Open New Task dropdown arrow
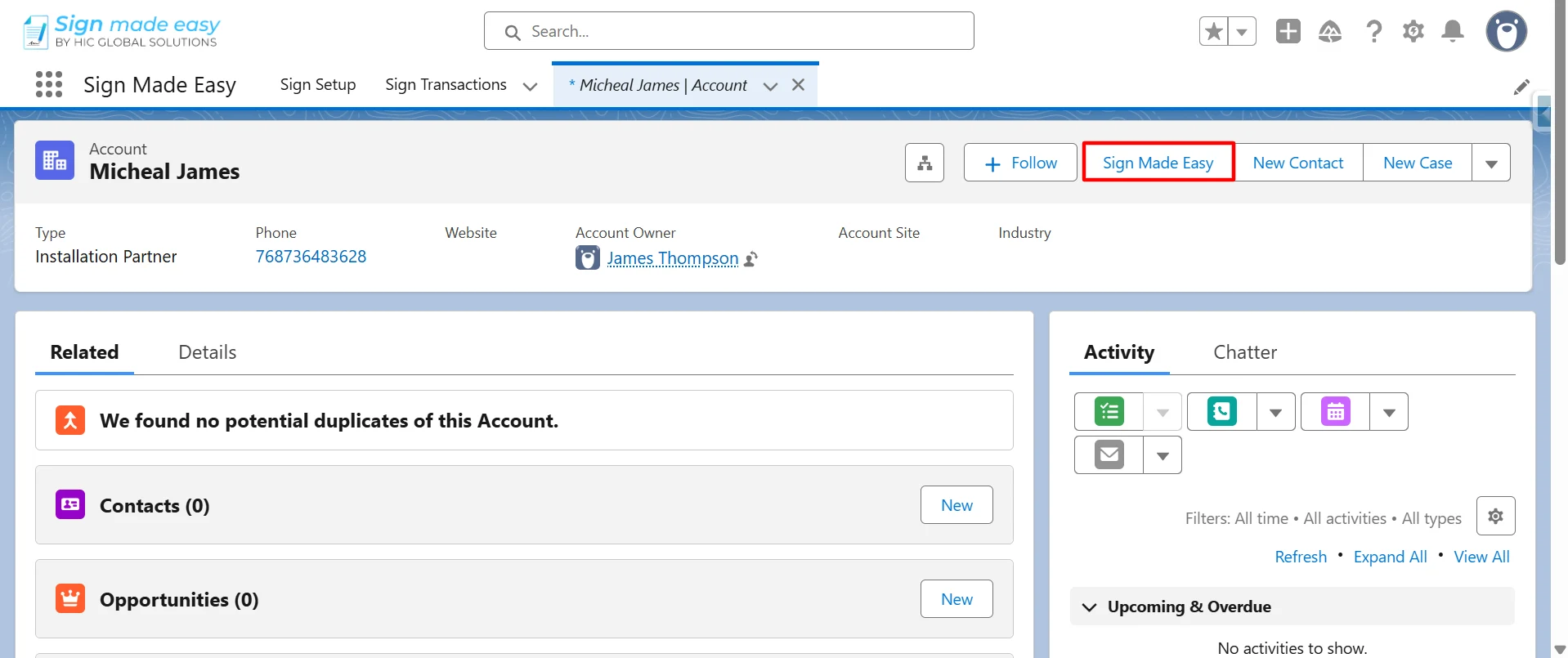1568x658 pixels. [1163, 412]
